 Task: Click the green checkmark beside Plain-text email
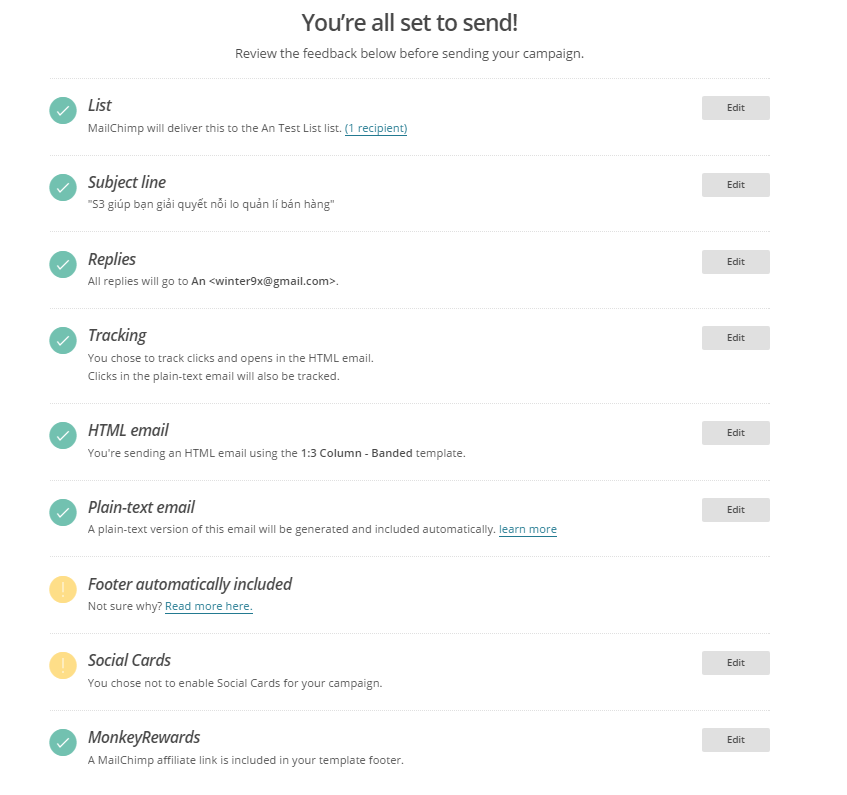[x=63, y=513]
